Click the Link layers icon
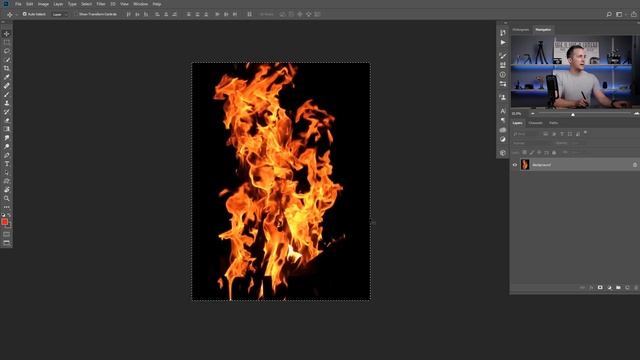 point(582,288)
